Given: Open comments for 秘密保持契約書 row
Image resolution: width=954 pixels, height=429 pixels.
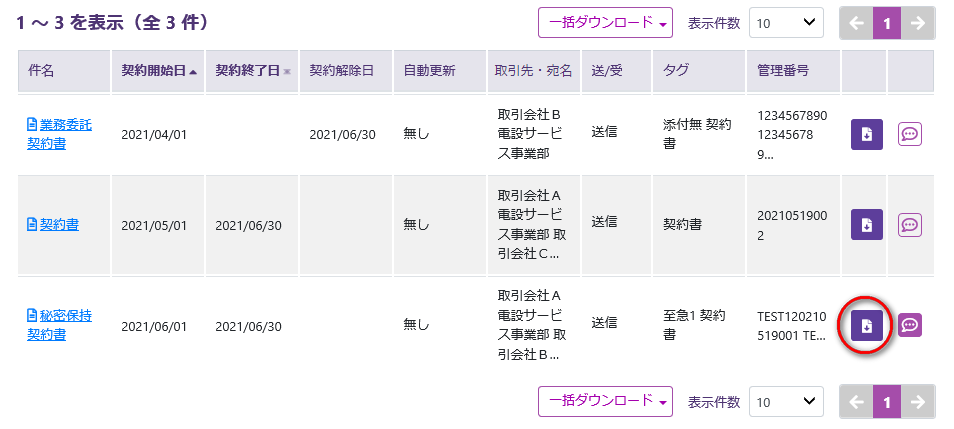Looking at the screenshot, I should (909, 325).
